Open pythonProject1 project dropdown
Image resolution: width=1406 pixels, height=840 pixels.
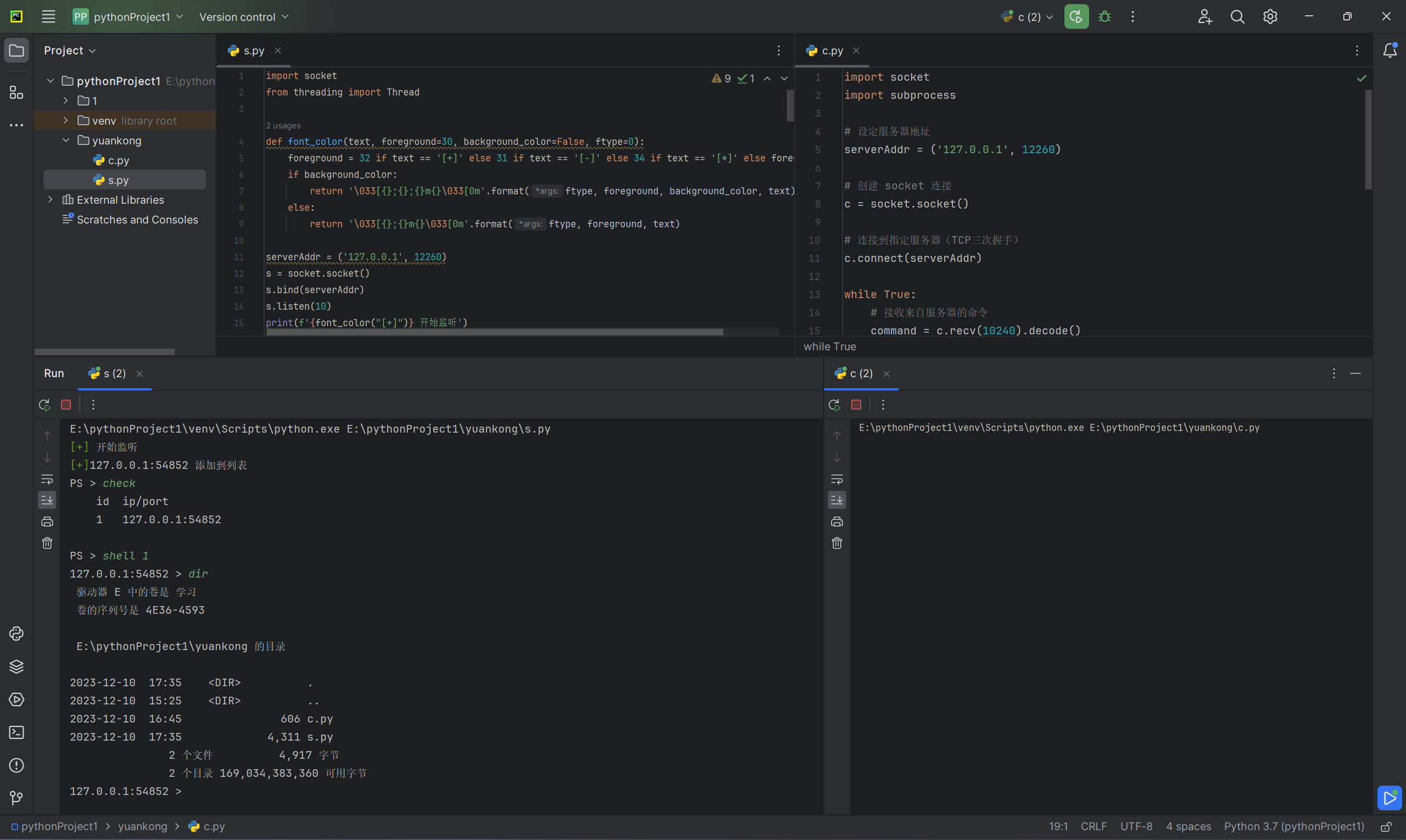[x=129, y=17]
